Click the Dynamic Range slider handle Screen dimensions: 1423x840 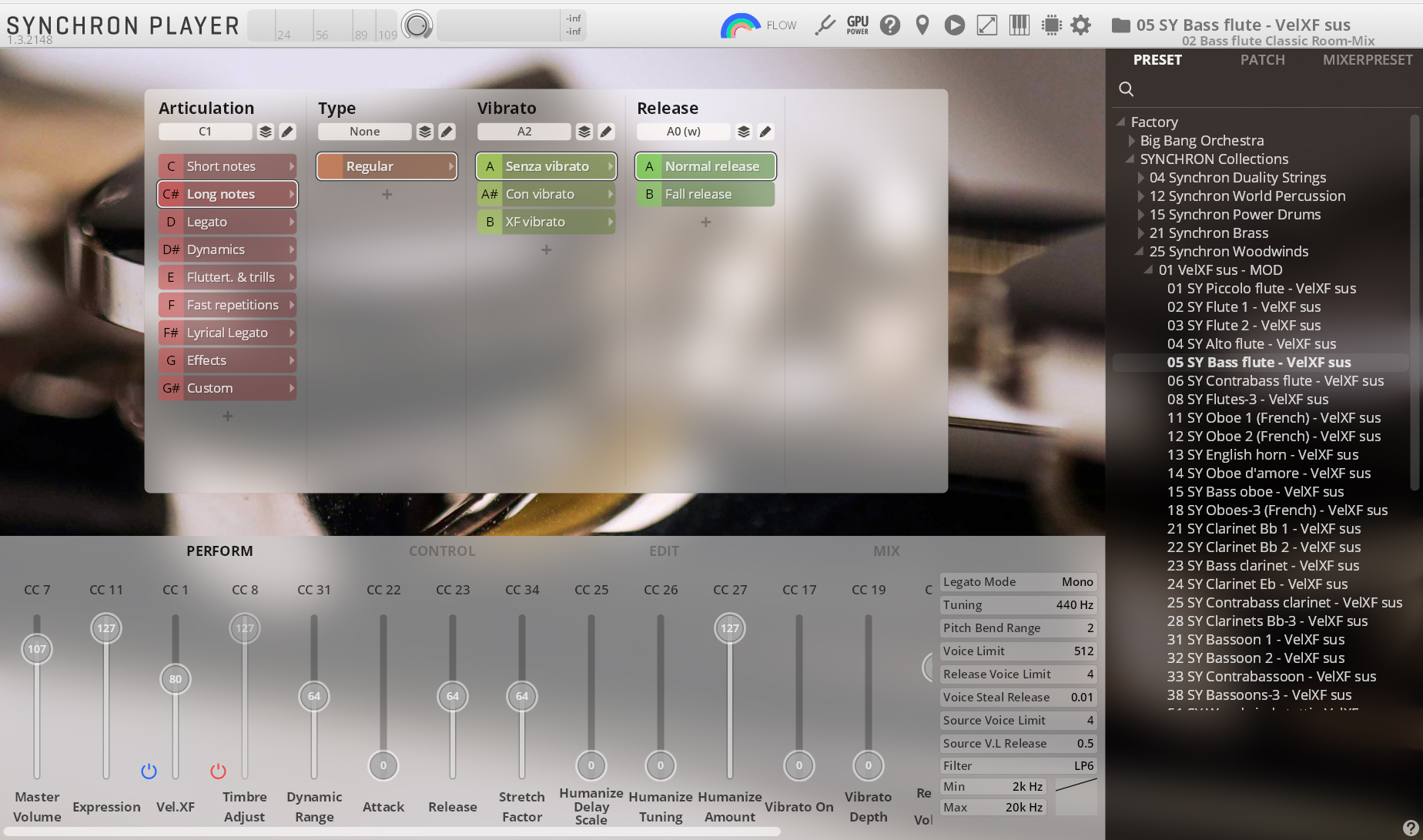(314, 696)
